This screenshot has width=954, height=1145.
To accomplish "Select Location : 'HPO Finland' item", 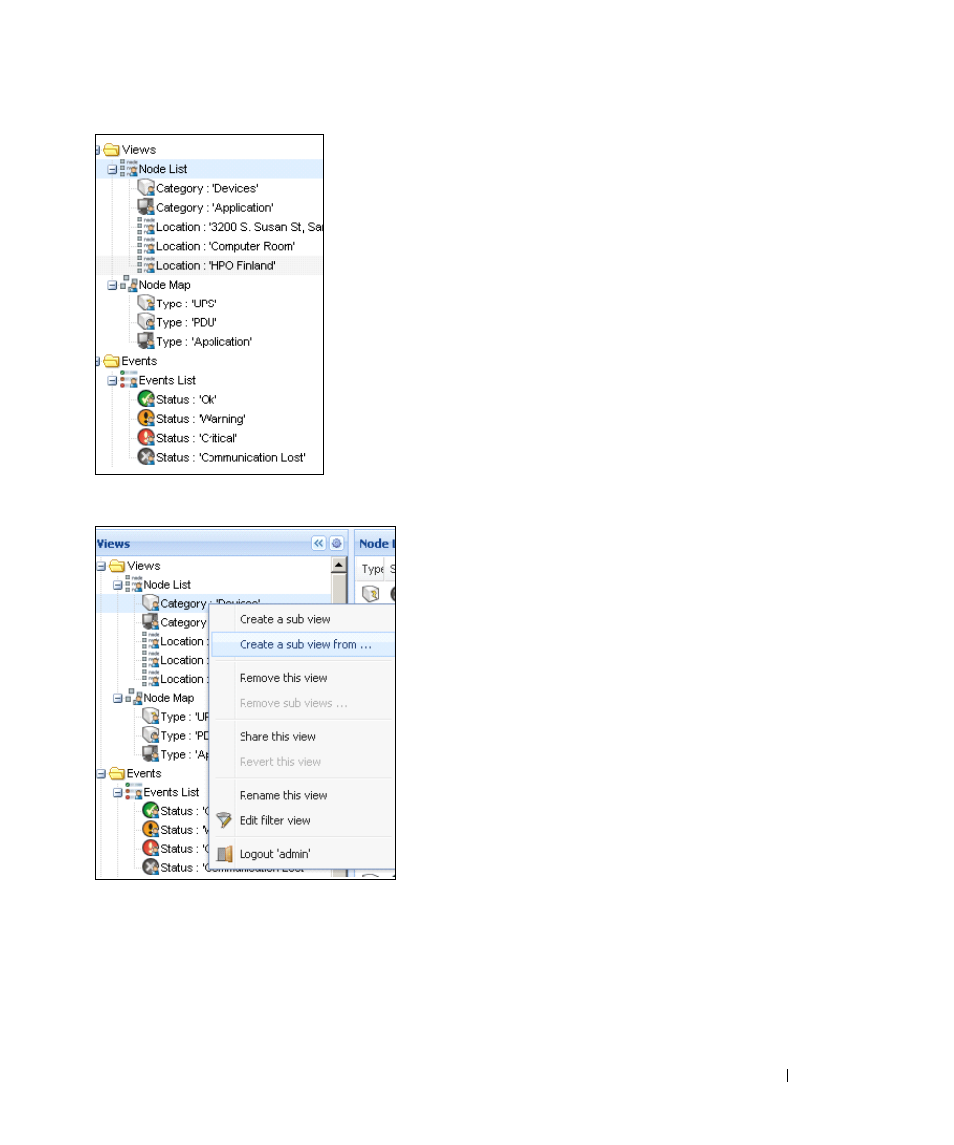I will coord(215,266).
